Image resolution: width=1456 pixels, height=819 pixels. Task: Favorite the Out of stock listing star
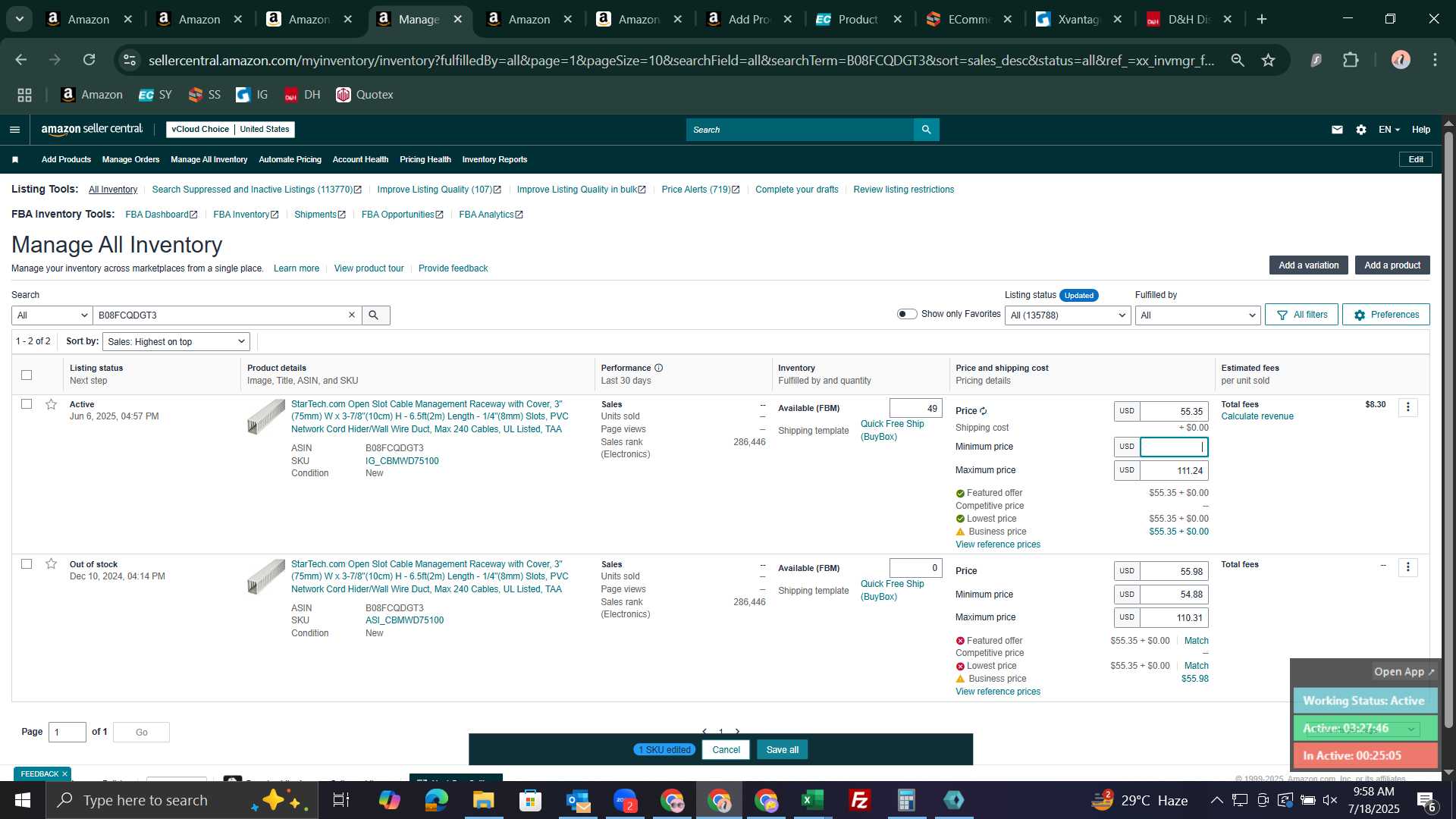(51, 563)
